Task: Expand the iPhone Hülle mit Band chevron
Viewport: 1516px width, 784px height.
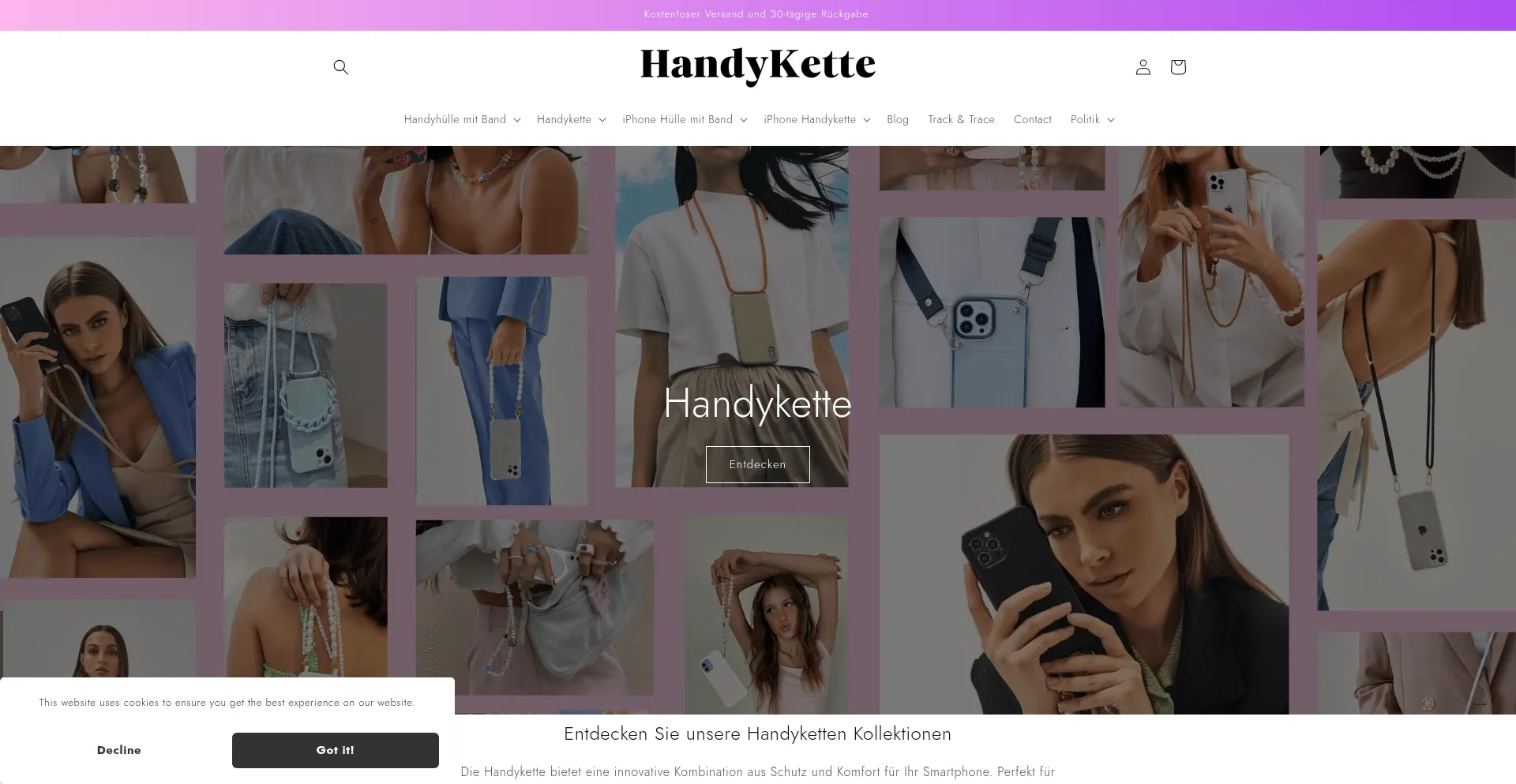Action: 743,120
